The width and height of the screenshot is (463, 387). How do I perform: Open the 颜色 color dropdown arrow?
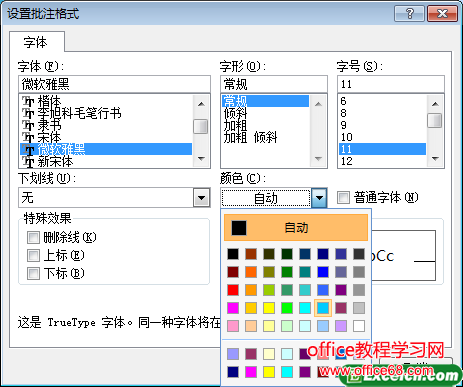pyautogui.click(x=319, y=198)
